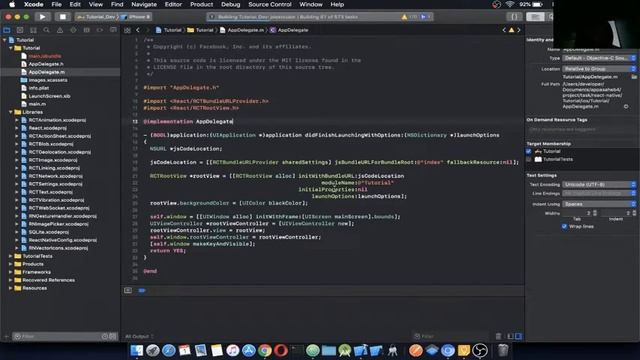Open the All Output selector

pos(139,336)
